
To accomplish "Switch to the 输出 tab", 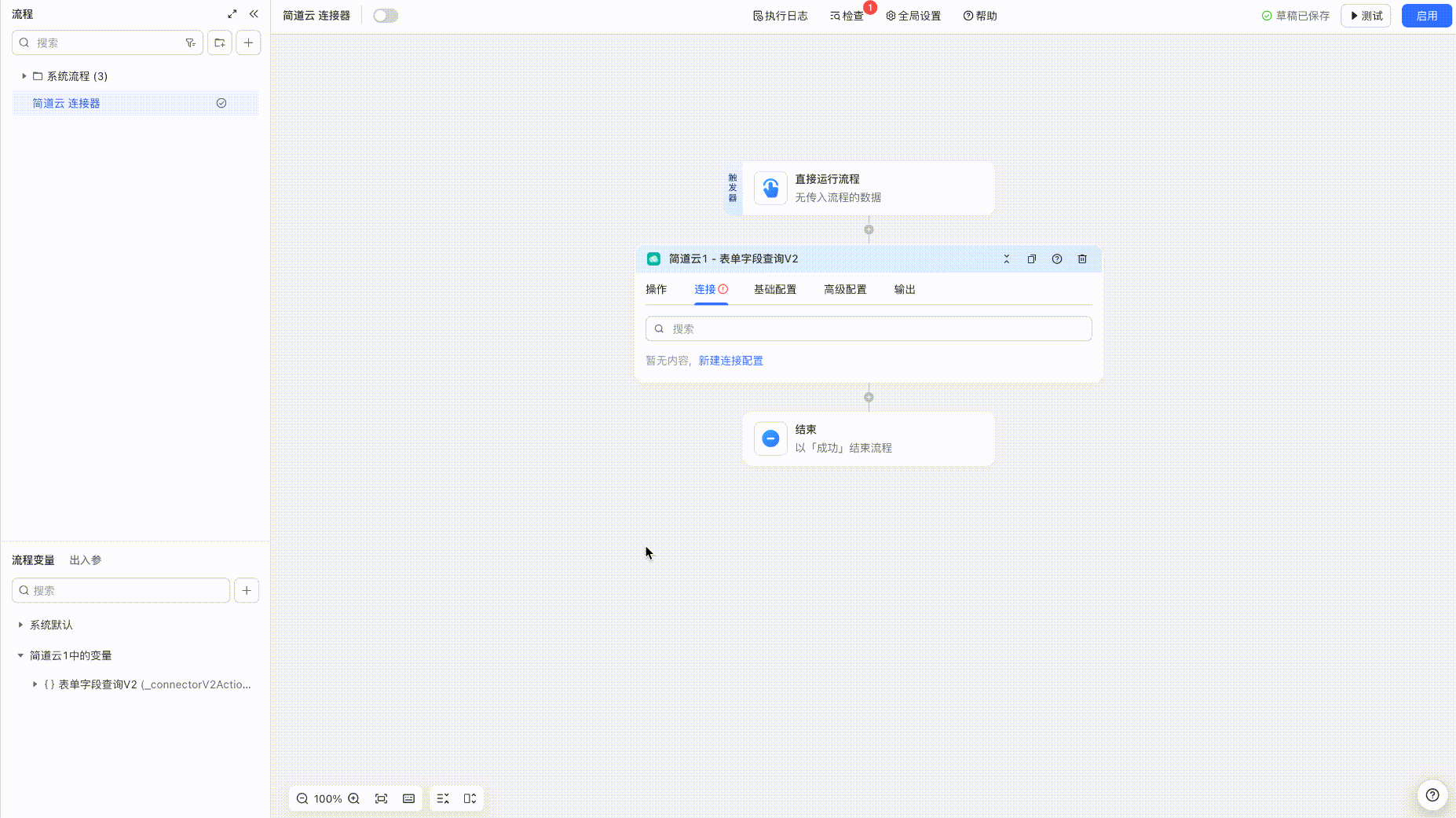I will click(905, 289).
